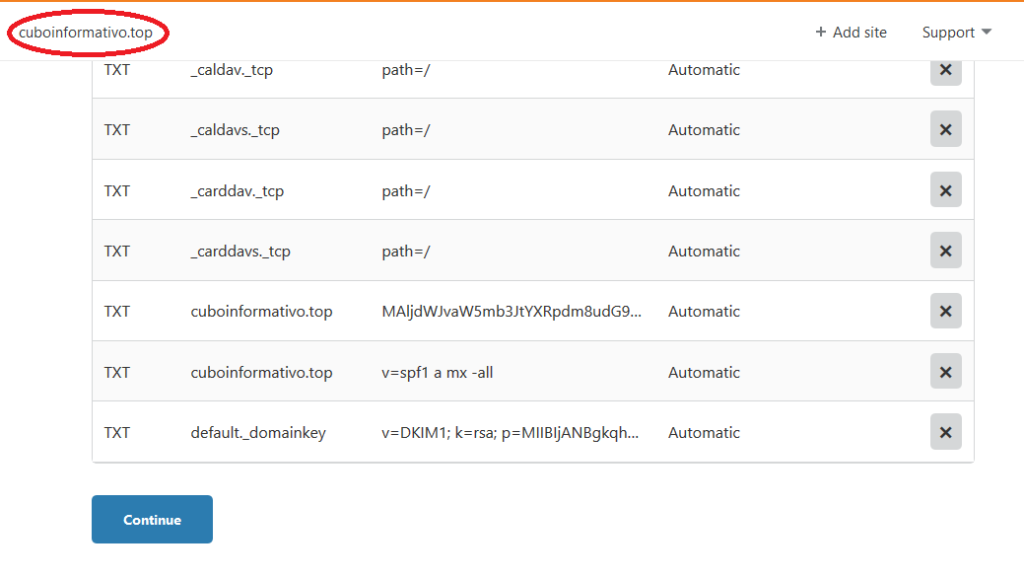
Task: Open the Support dropdown chevron
Action: 987,32
